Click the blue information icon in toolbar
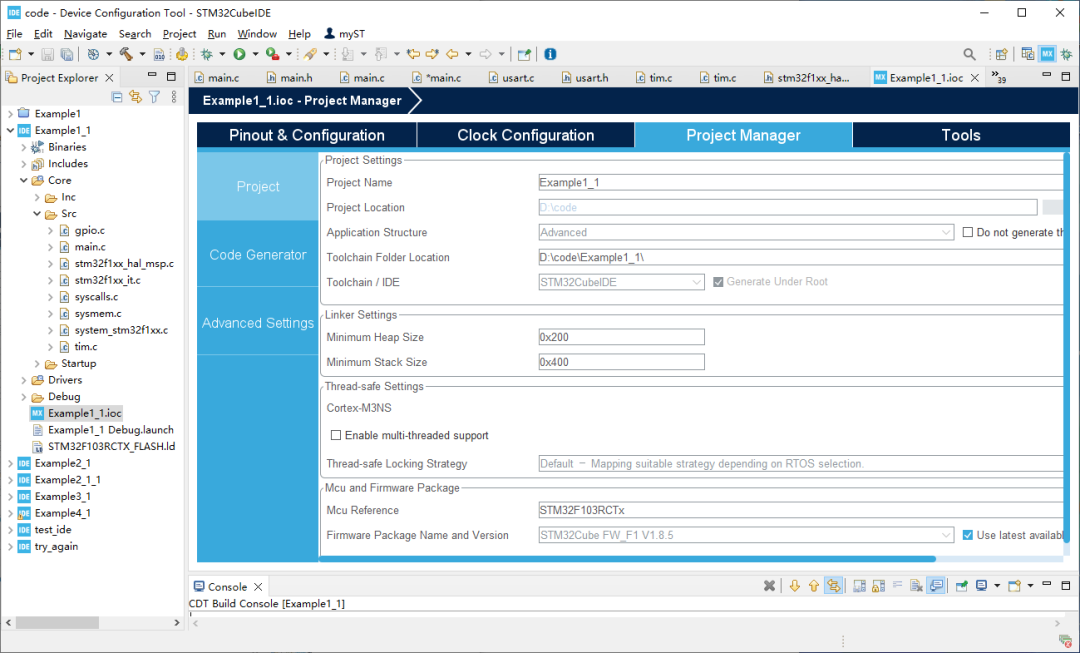Screen dimensions: 1080x653 tap(550, 54)
